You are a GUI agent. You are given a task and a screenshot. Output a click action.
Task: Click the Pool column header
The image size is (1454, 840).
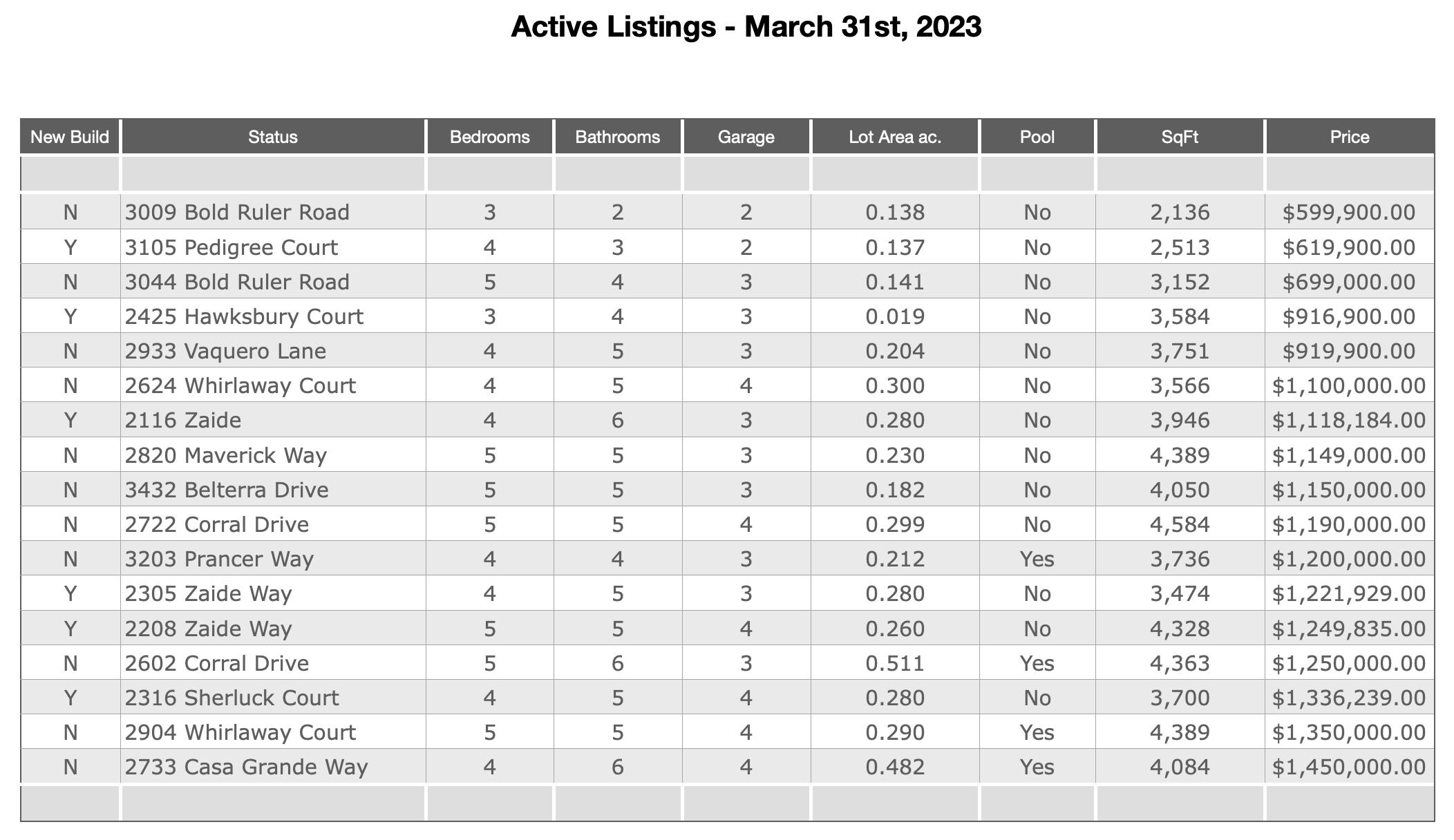pos(1037,136)
